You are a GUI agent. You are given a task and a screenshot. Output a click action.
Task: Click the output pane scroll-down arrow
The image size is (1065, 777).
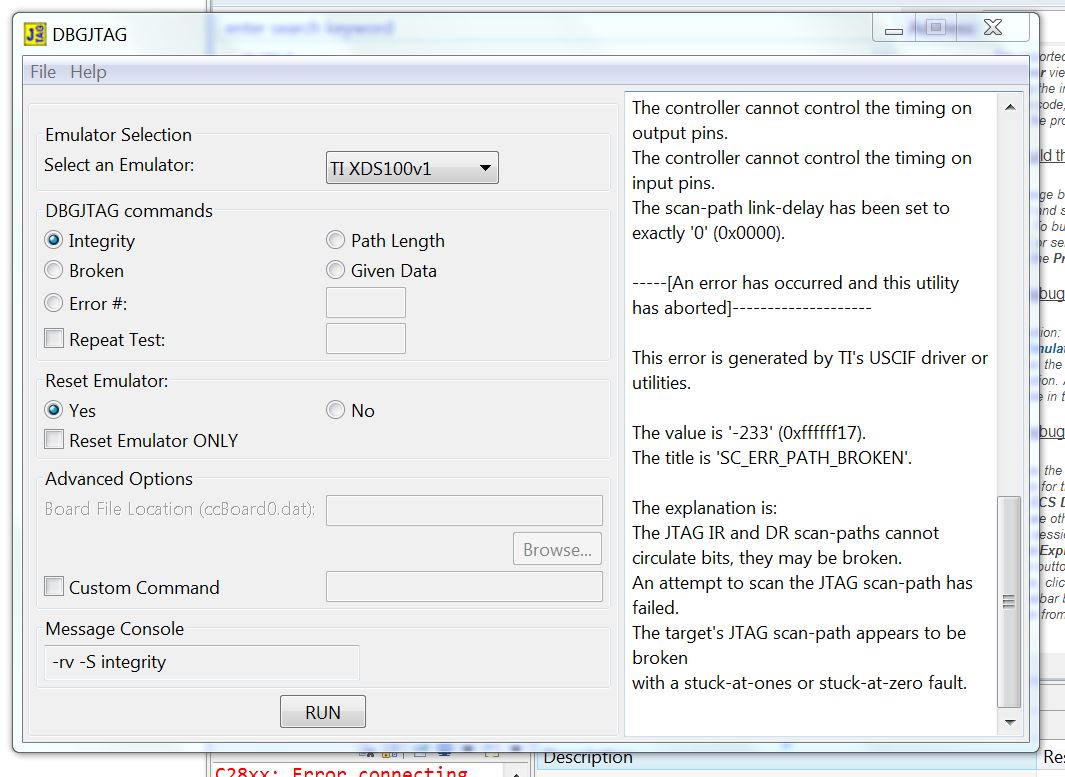(1010, 722)
